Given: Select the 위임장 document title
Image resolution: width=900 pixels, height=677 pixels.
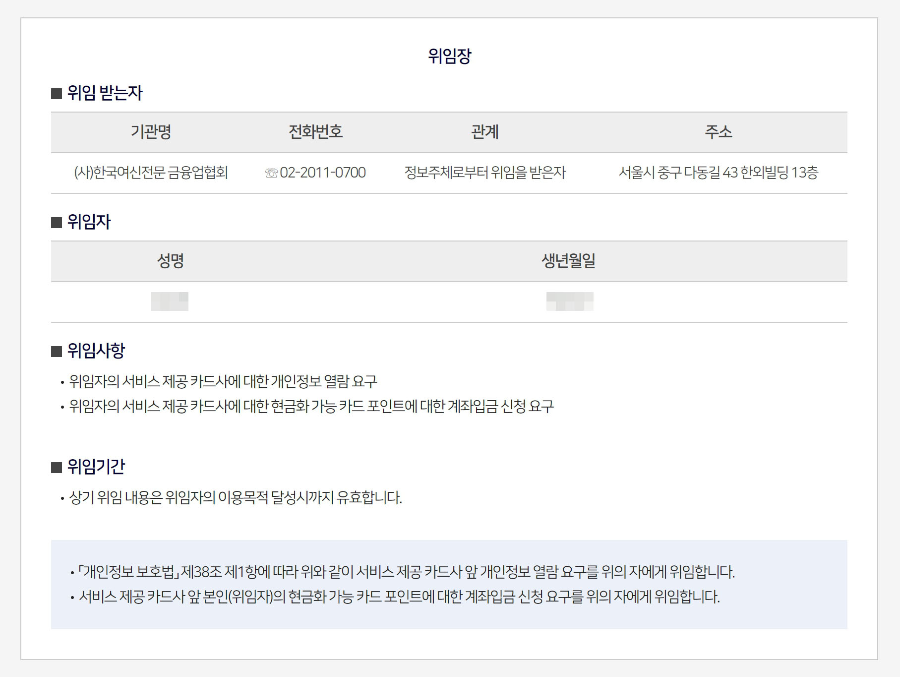Looking at the screenshot, I should tap(449, 55).
